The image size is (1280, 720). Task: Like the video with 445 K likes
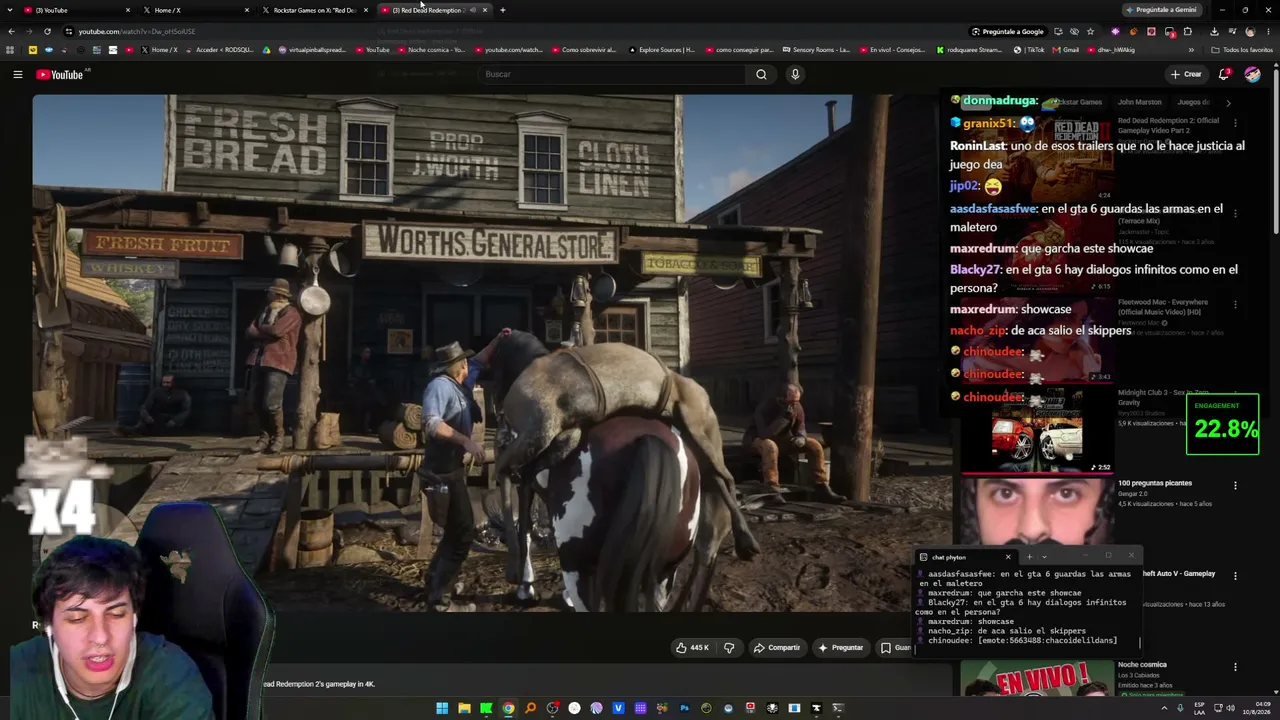click(x=692, y=647)
